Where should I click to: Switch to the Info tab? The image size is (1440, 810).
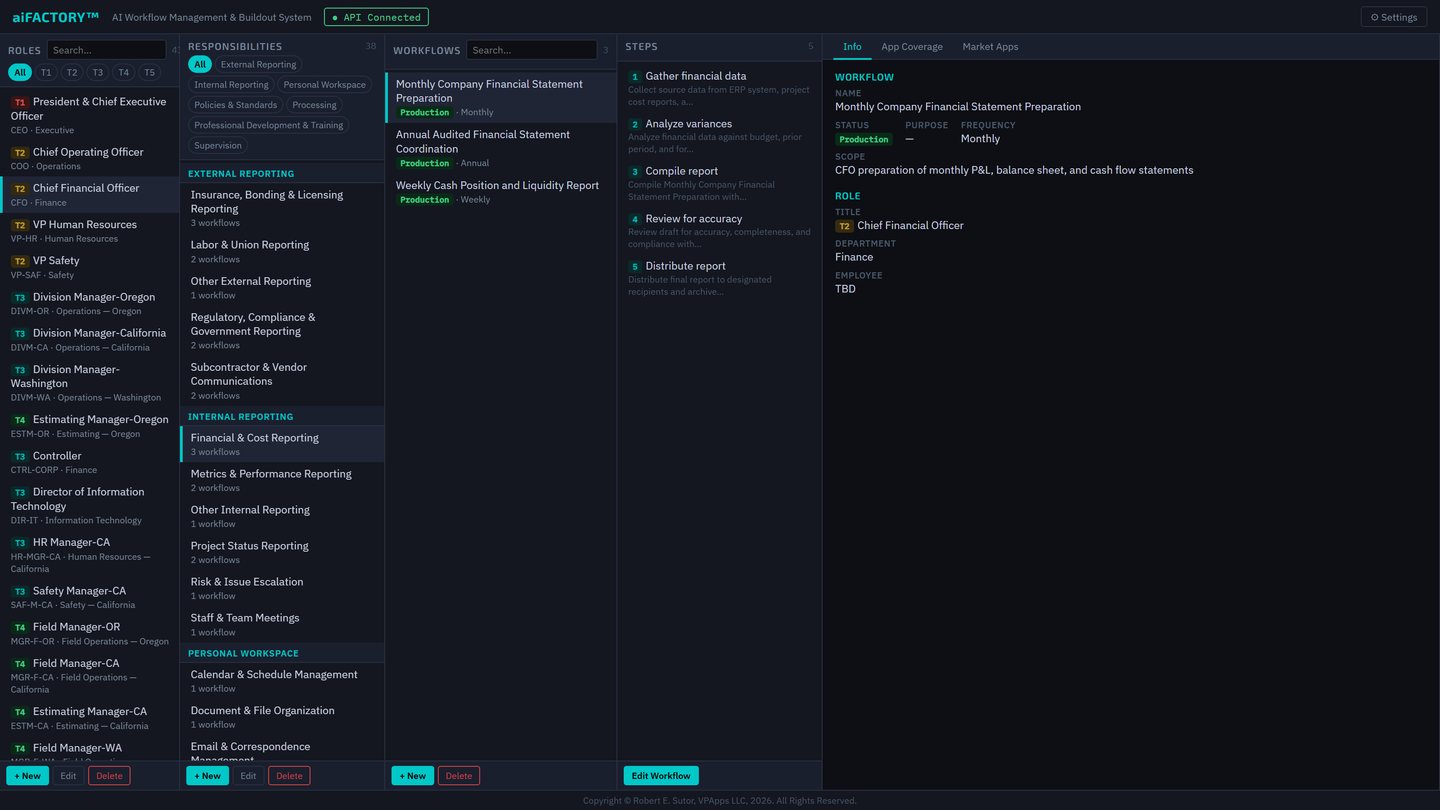pos(852,47)
